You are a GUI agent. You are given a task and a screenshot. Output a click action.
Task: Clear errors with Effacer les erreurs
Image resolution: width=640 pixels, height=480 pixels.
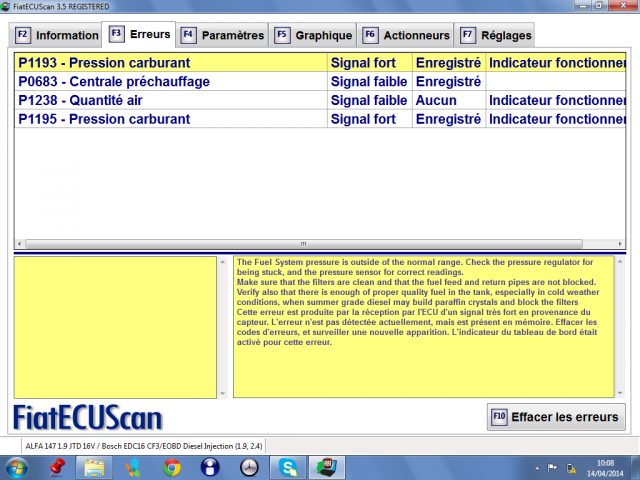coord(556,417)
